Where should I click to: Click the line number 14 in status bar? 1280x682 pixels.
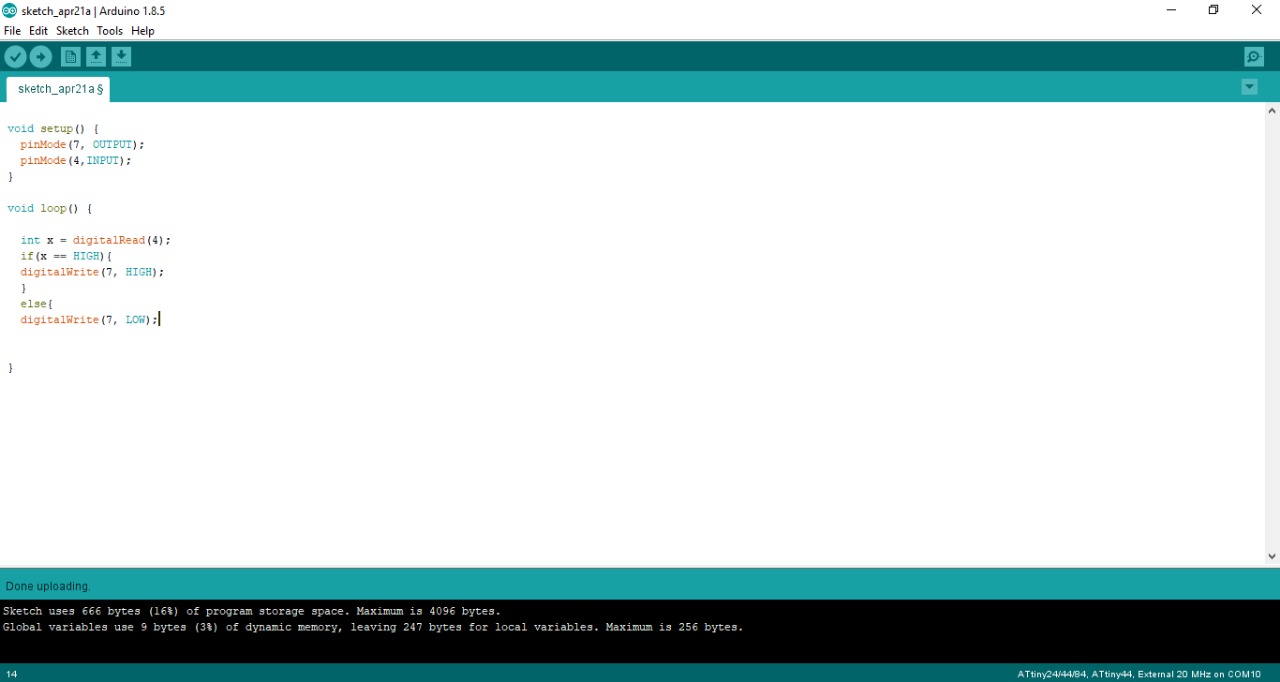coord(12,674)
